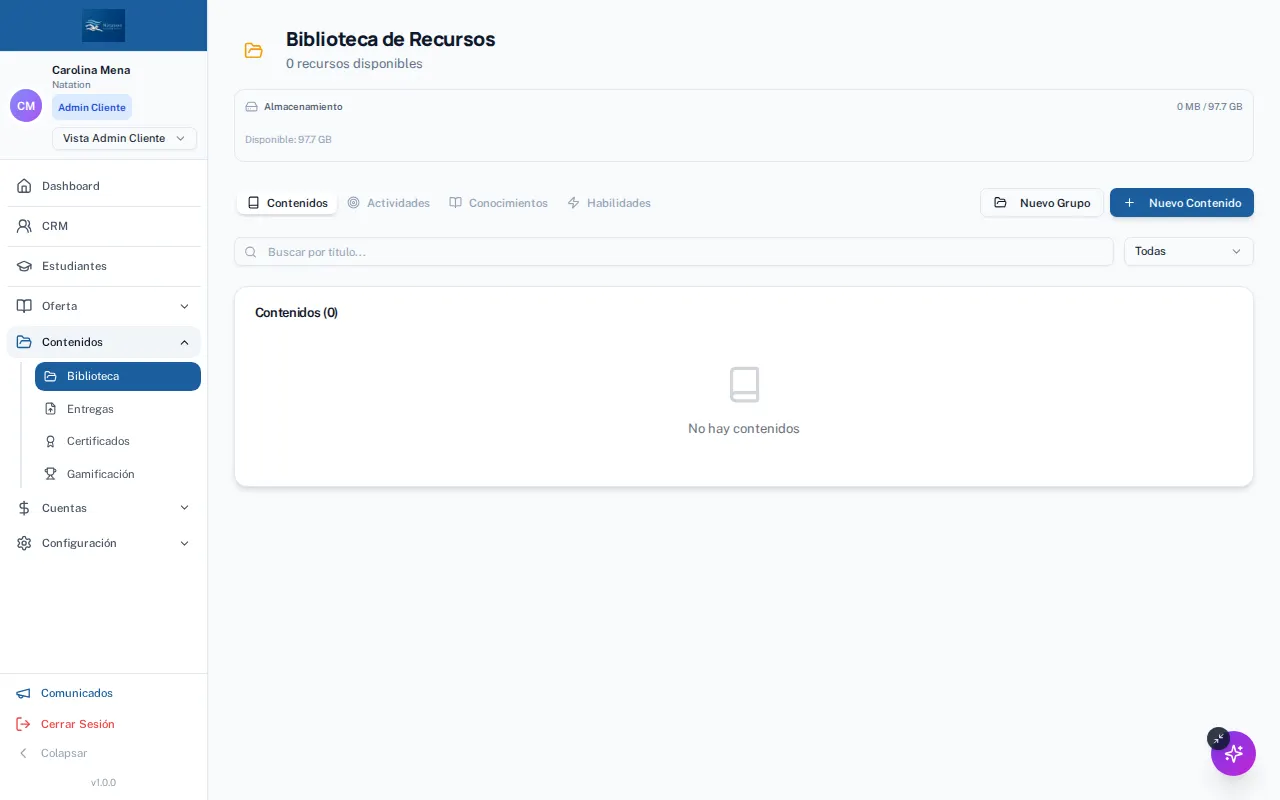
Task: Click the Certificados ribbon award icon
Action: 50,441
